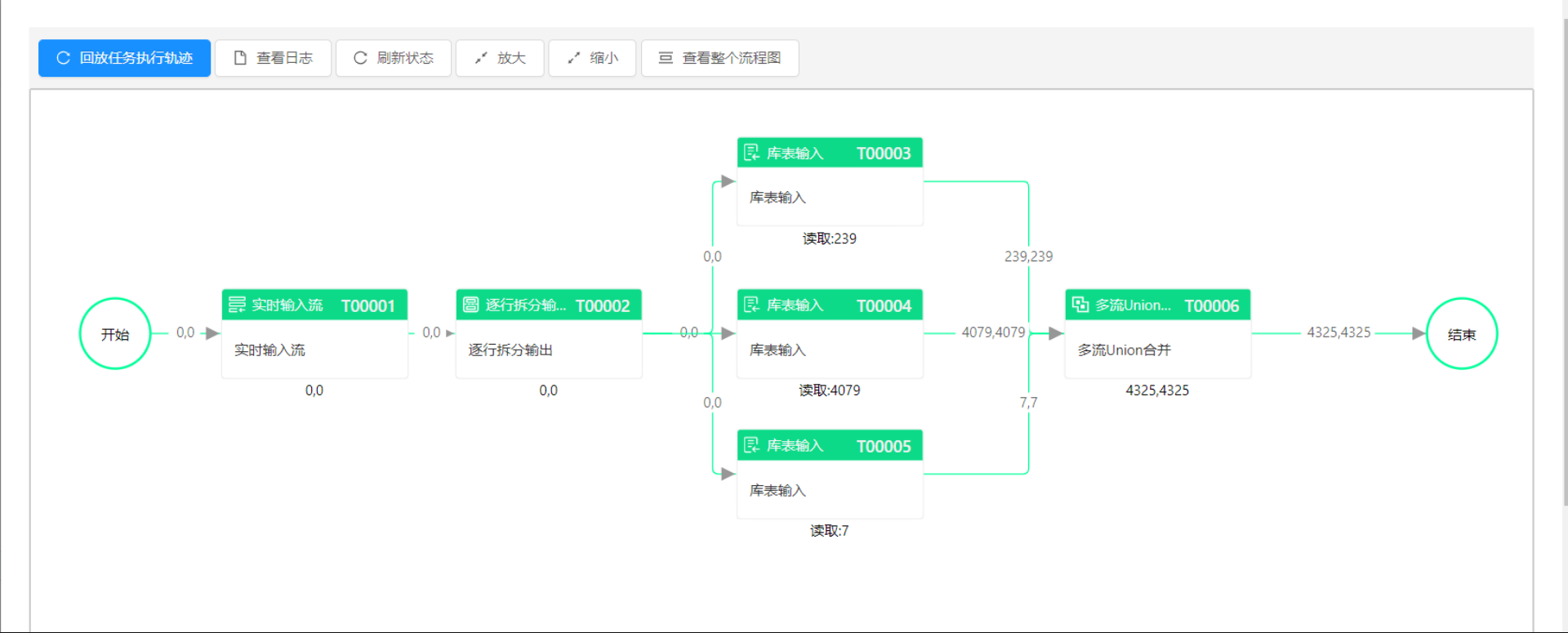Select the 结束 end node circle
Image resolution: width=1568 pixels, height=633 pixels.
(x=1462, y=333)
